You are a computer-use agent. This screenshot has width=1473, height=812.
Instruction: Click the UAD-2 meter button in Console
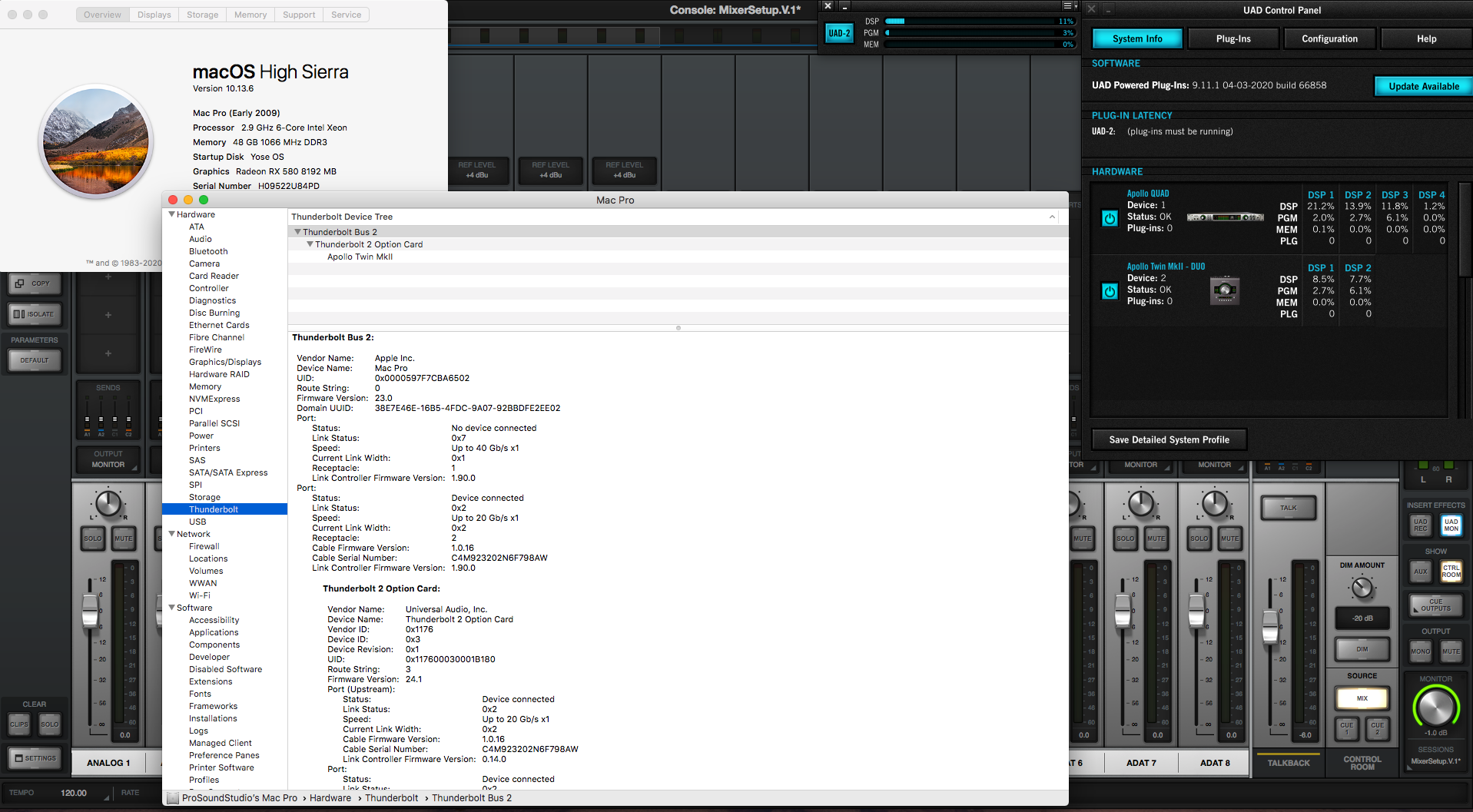[839, 33]
